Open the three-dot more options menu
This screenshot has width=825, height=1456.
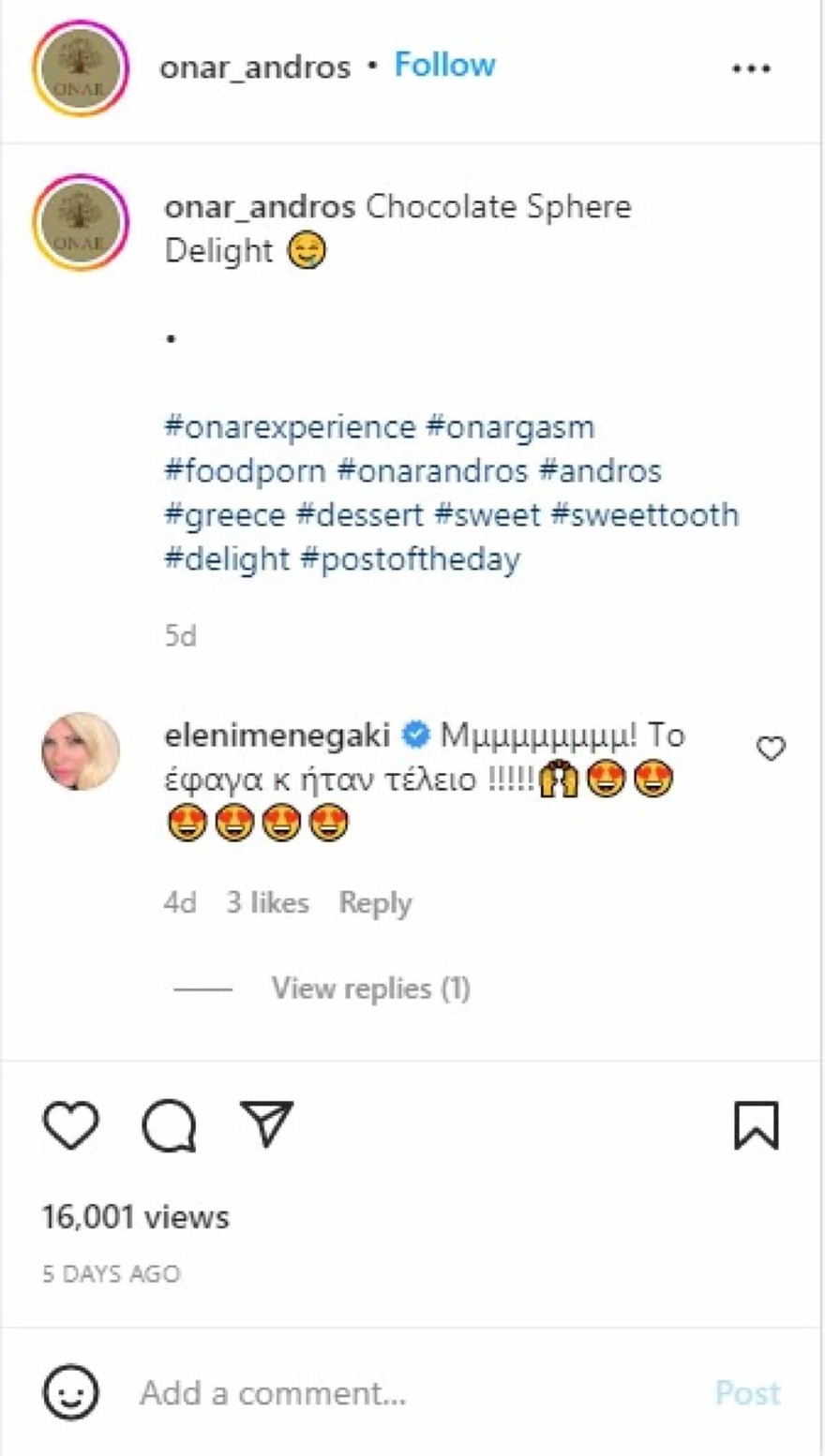(751, 68)
